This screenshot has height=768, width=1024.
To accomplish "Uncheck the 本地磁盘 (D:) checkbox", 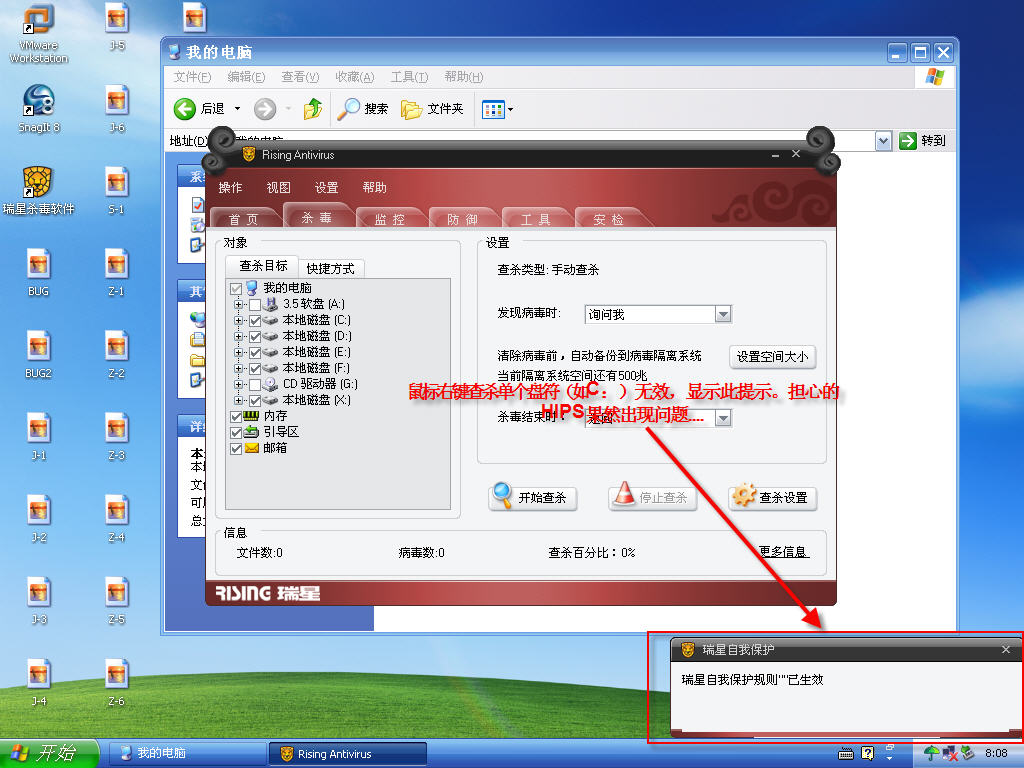I will coord(255,337).
